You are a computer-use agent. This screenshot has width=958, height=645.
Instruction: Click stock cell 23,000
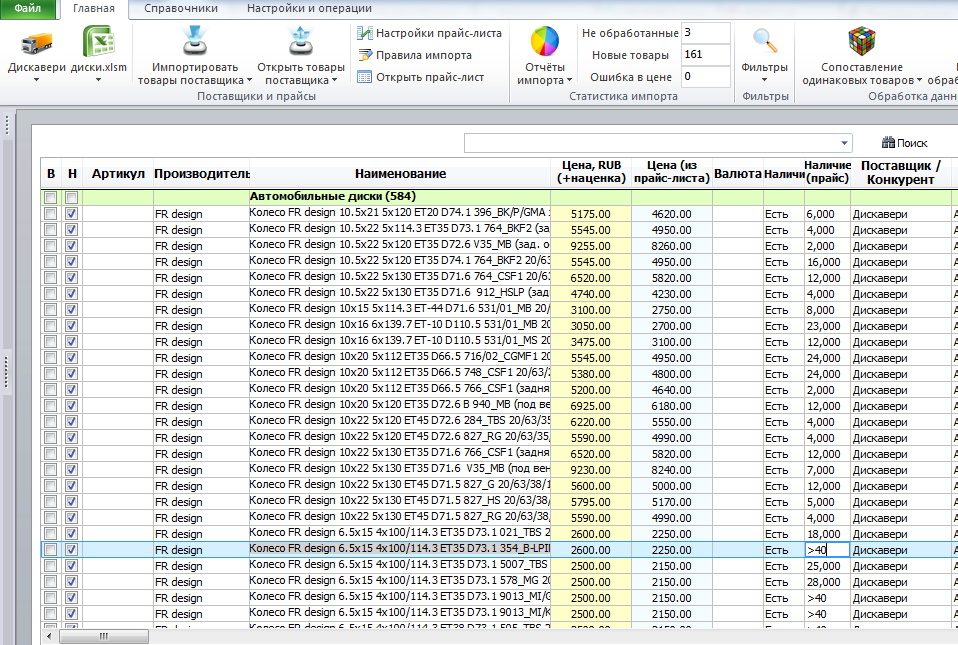[827, 326]
